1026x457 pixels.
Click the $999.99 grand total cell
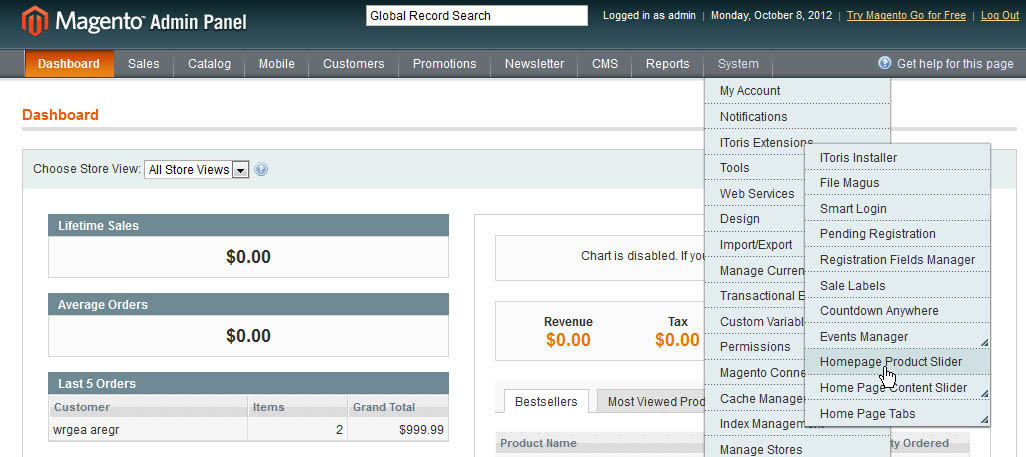point(398,430)
